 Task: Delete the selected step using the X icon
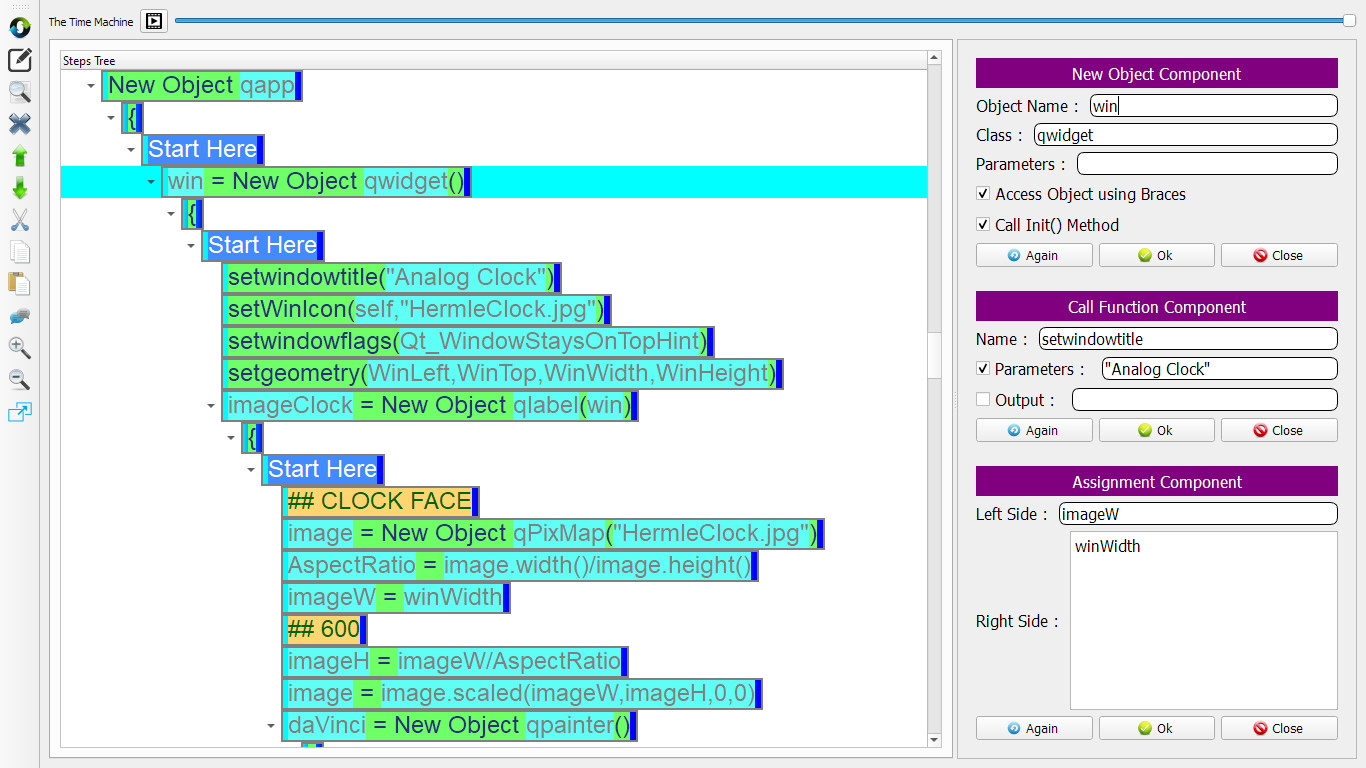click(x=18, y=124)
